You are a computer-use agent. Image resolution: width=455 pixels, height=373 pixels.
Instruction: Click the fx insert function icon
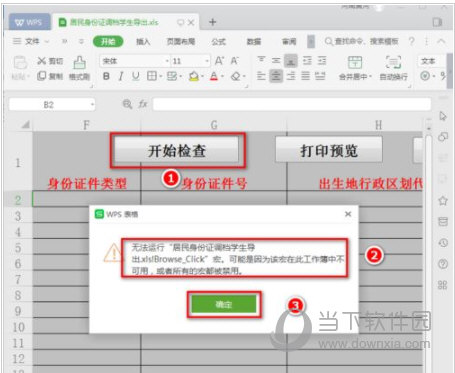click(143, 104)
